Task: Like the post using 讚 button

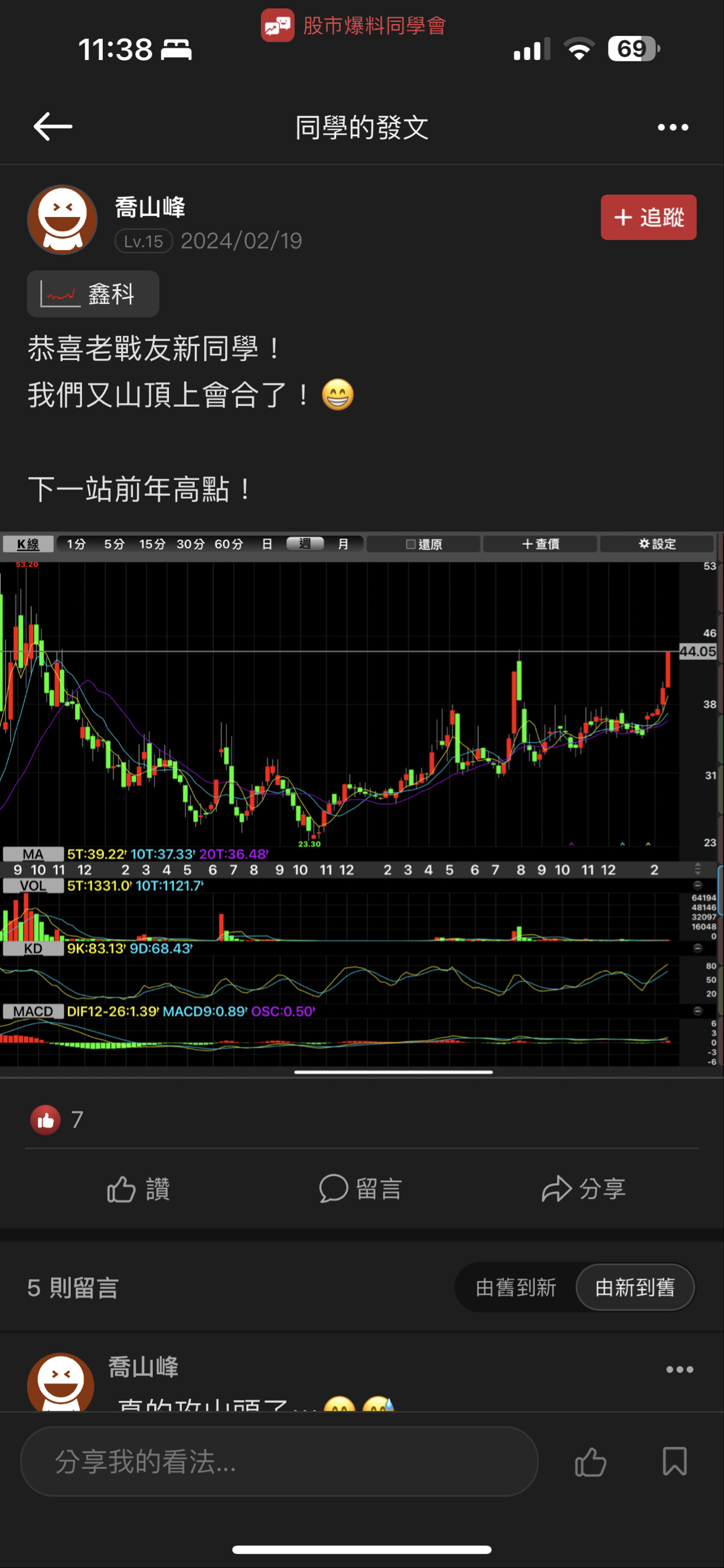Action: point(138,1189)
